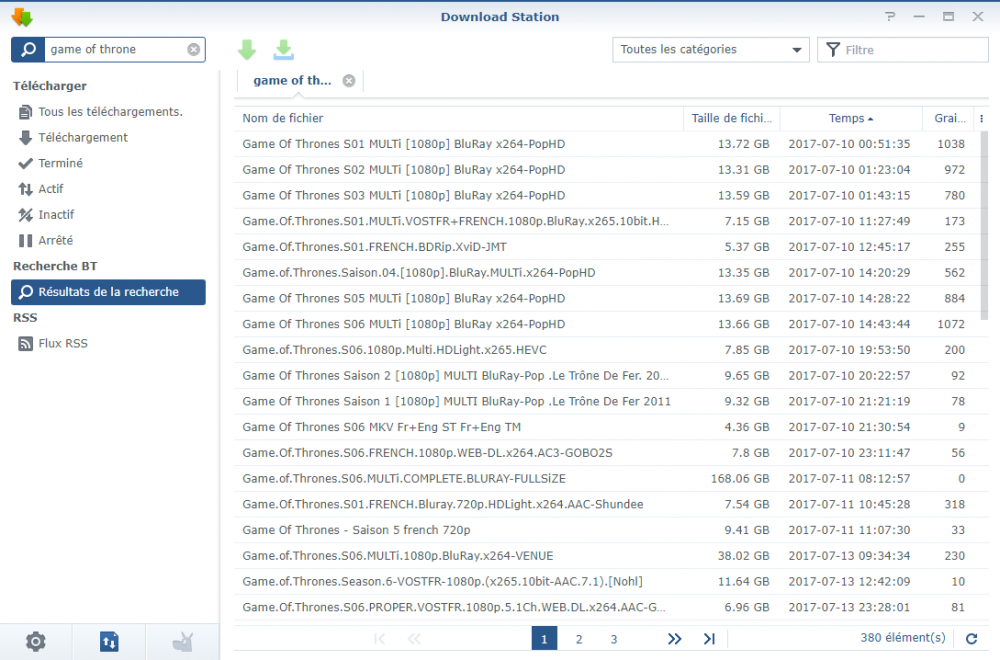Click the download-to-folder toolbar icon
The image size is (1000, 660).
click(x=284, y=50)
